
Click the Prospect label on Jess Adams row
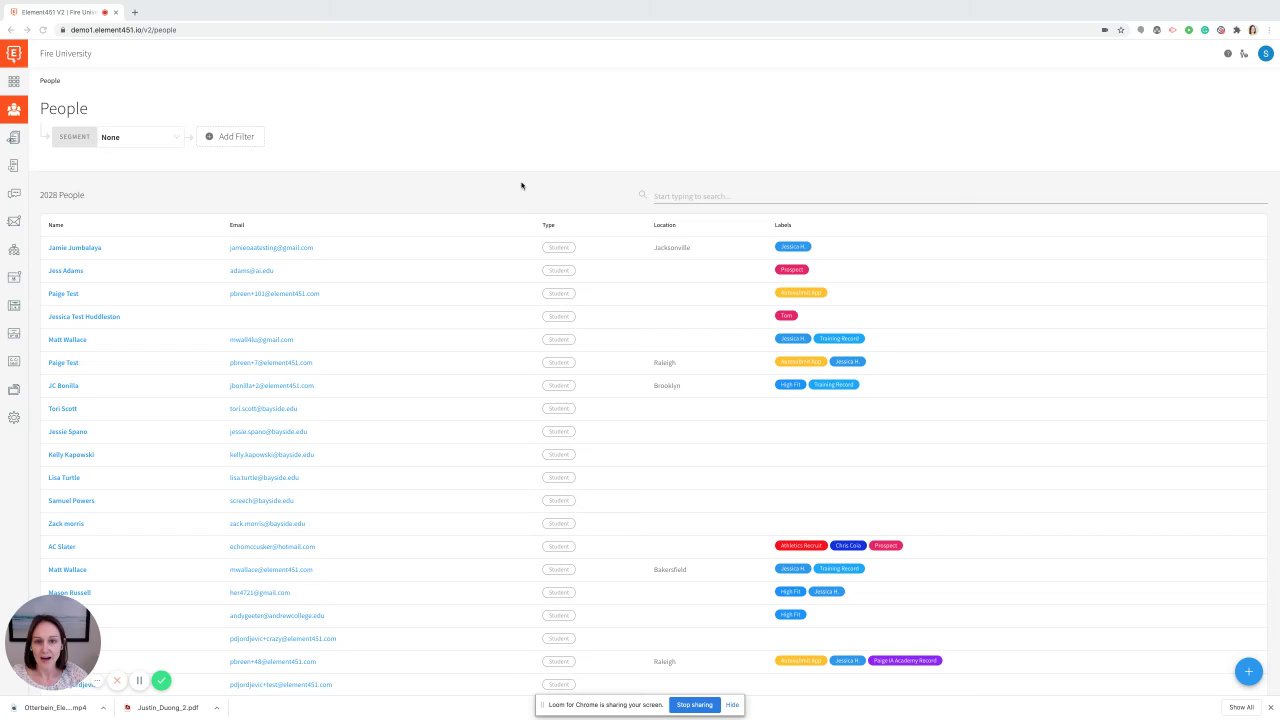click(792, 270)
